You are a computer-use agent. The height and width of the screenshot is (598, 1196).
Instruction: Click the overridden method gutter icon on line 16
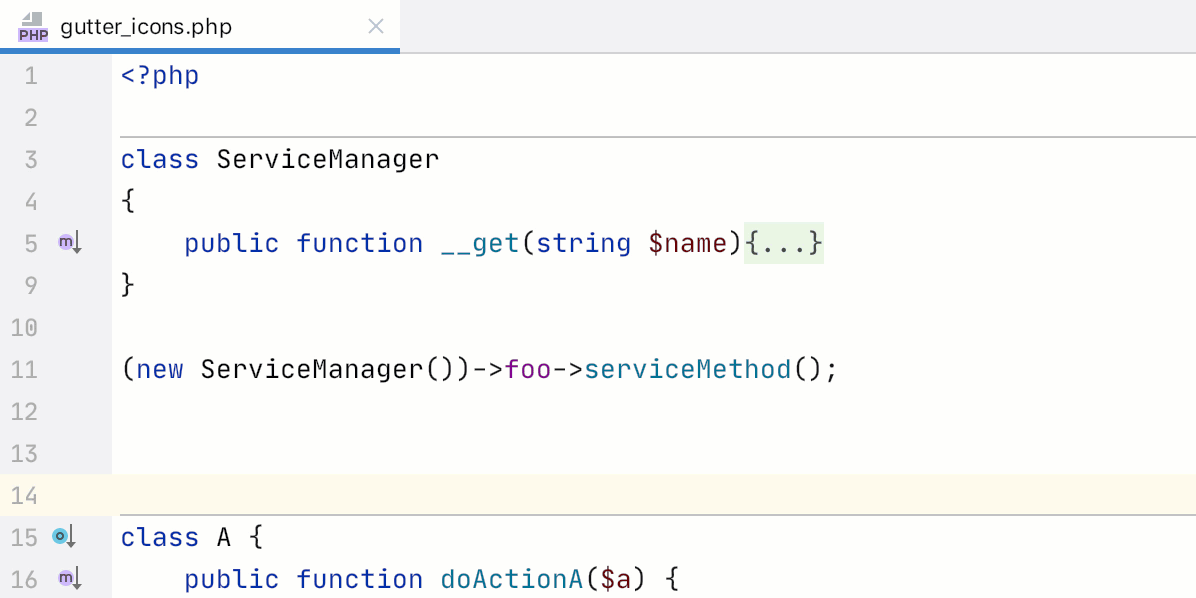(x=68, y=578)
